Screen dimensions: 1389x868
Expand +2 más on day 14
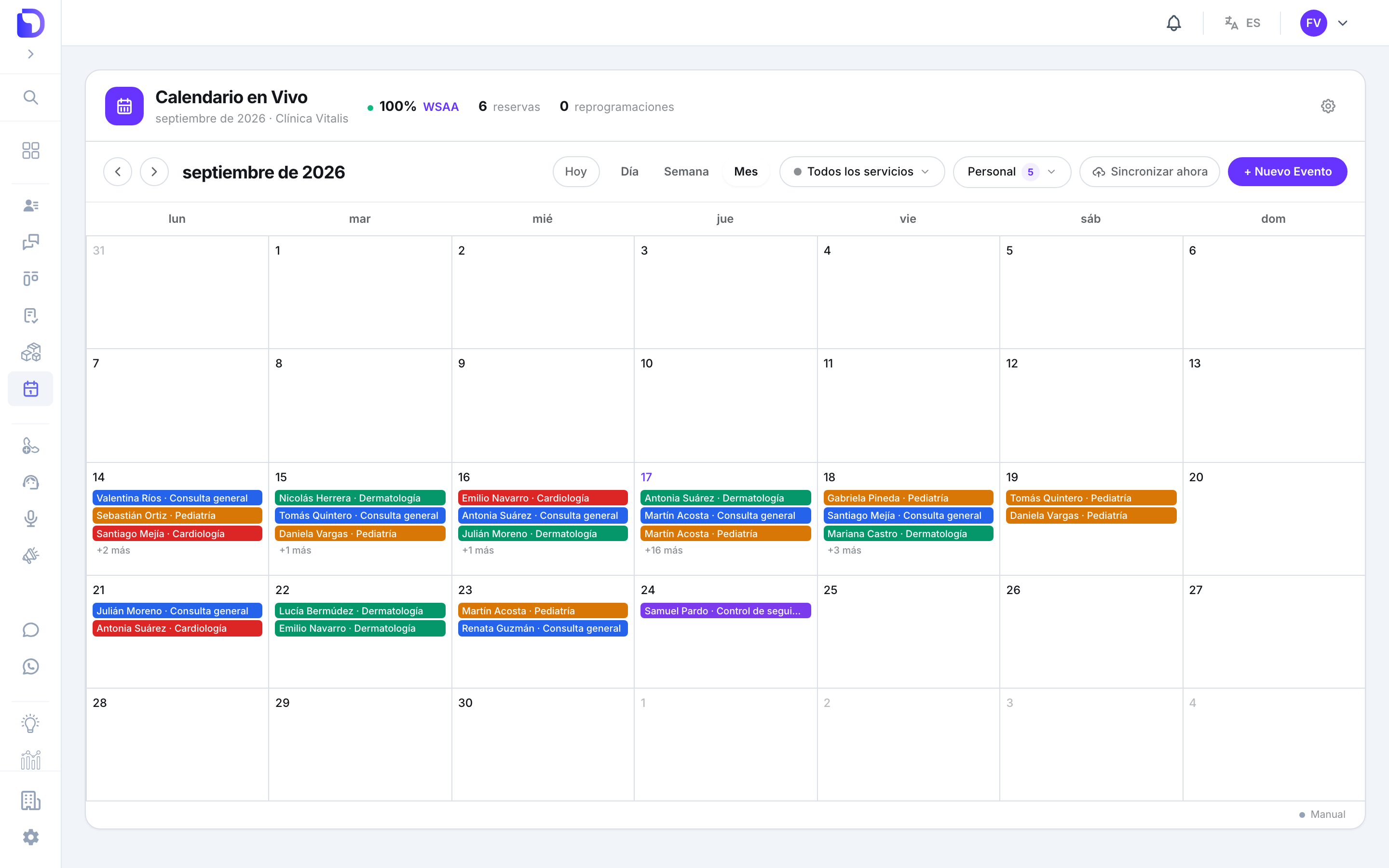[113, 550]
